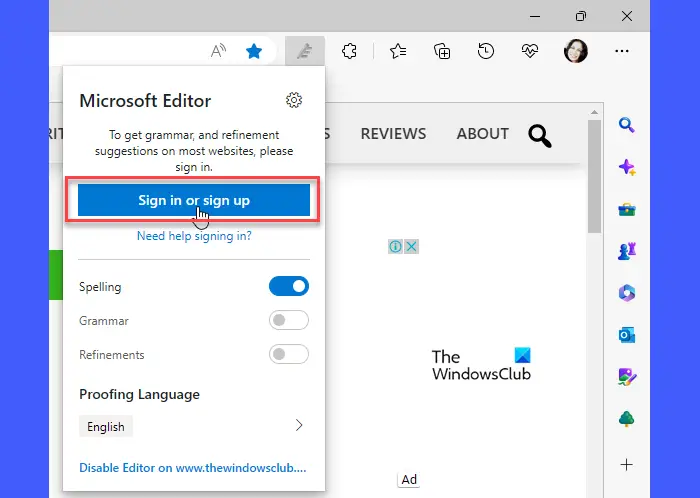The height and width of the screenshot is (498, 700).
Task: Open the Need help signing in link
Action: (194, 236)
